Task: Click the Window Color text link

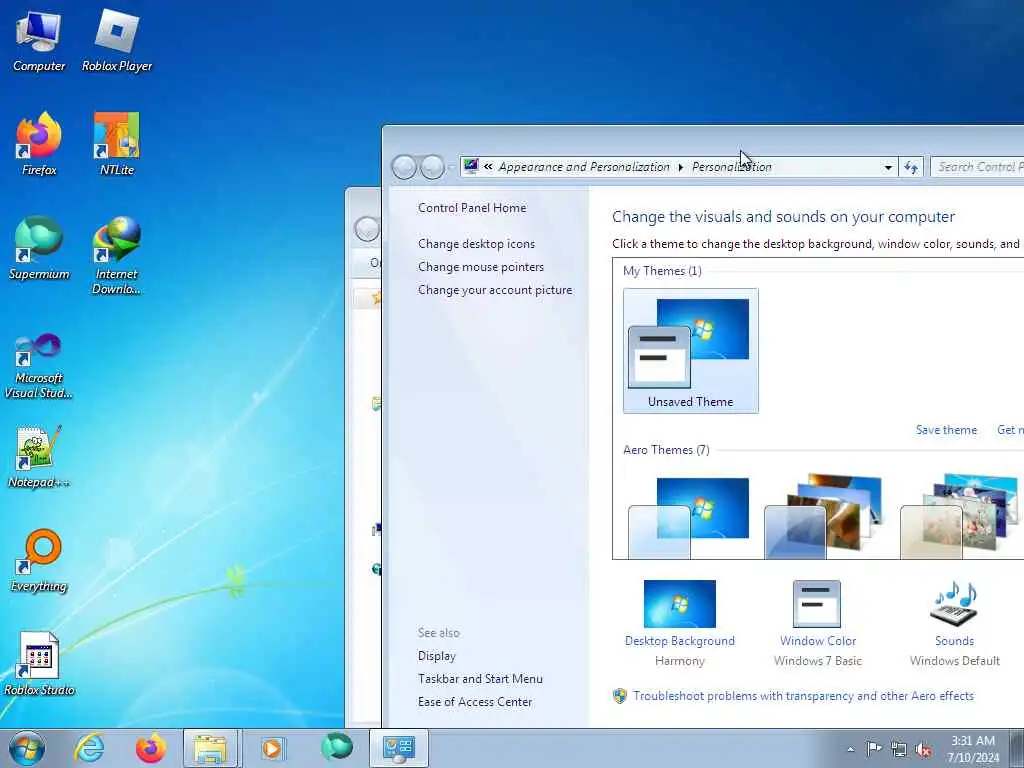Action: point(818,641)
